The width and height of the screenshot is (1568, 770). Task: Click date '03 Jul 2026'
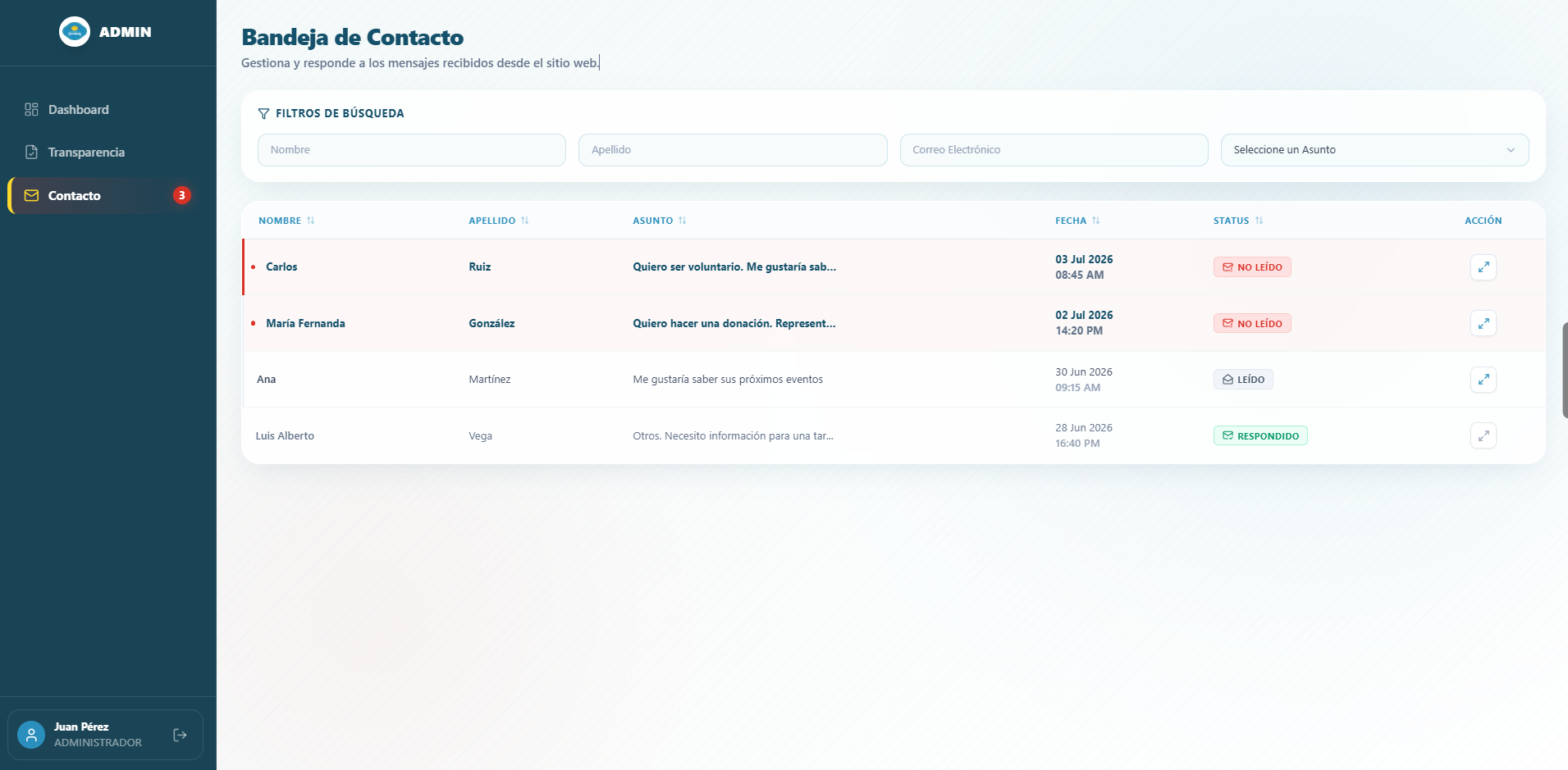[x=1084, y=259]
